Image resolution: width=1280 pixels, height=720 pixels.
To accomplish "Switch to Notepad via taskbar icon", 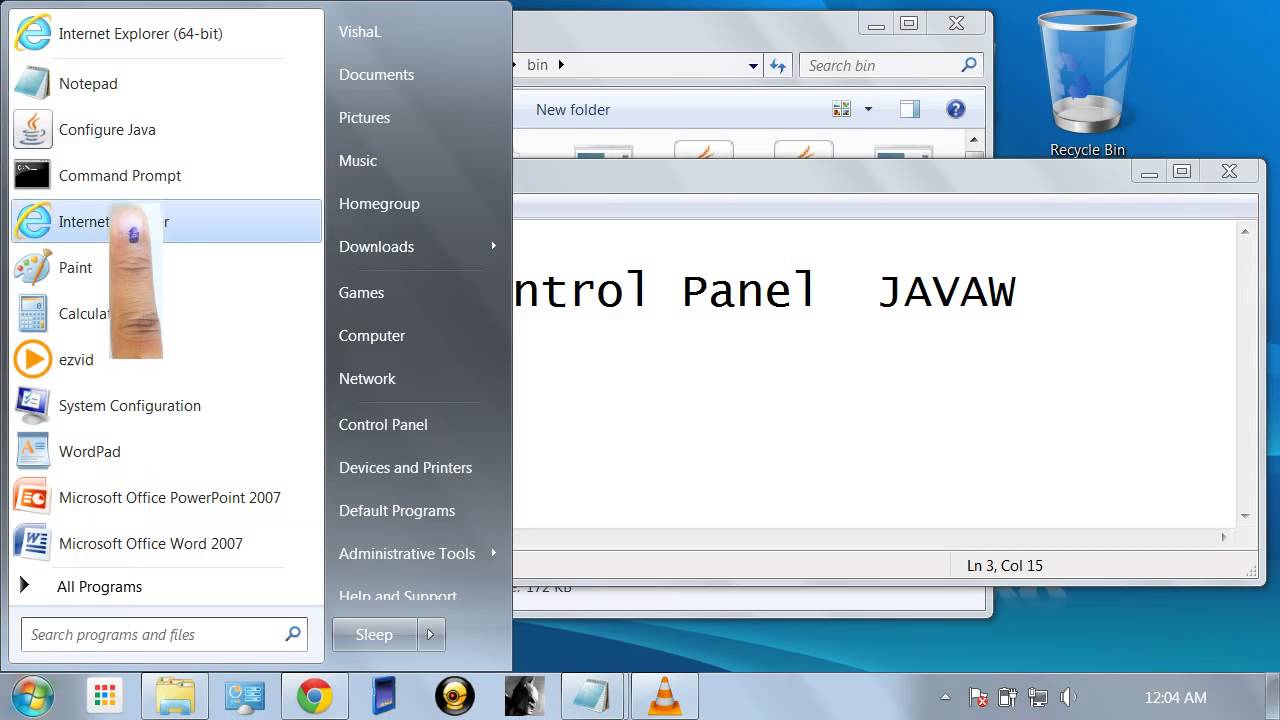I will click(592, 695).
